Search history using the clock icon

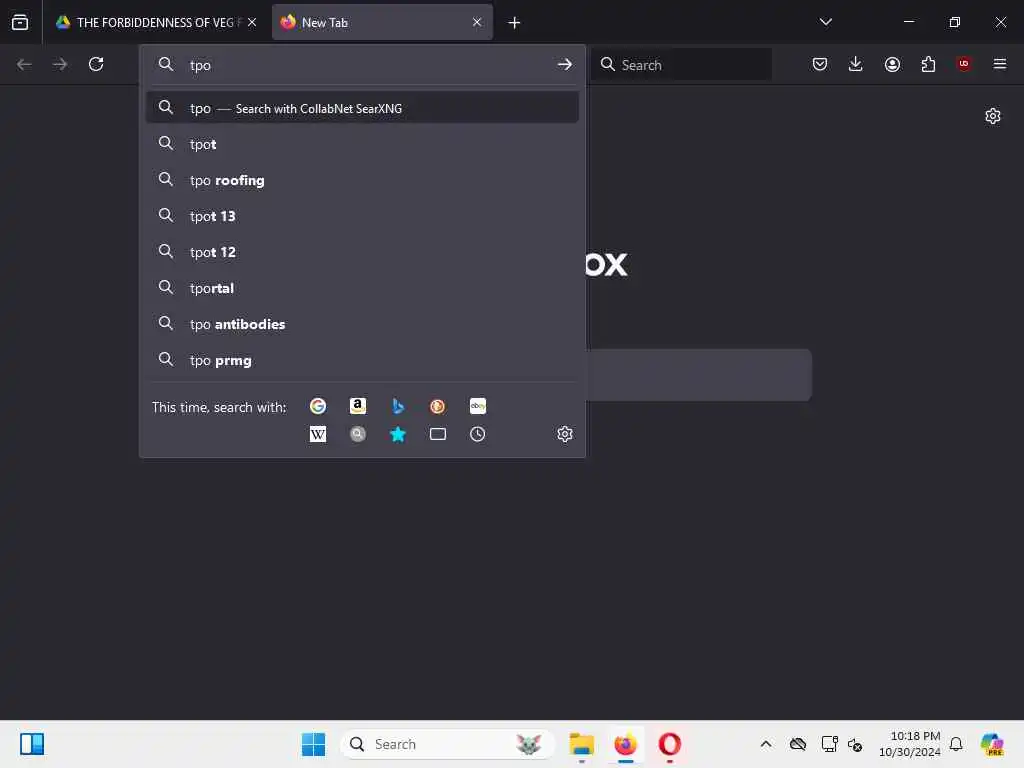click(x=477, y=434)
